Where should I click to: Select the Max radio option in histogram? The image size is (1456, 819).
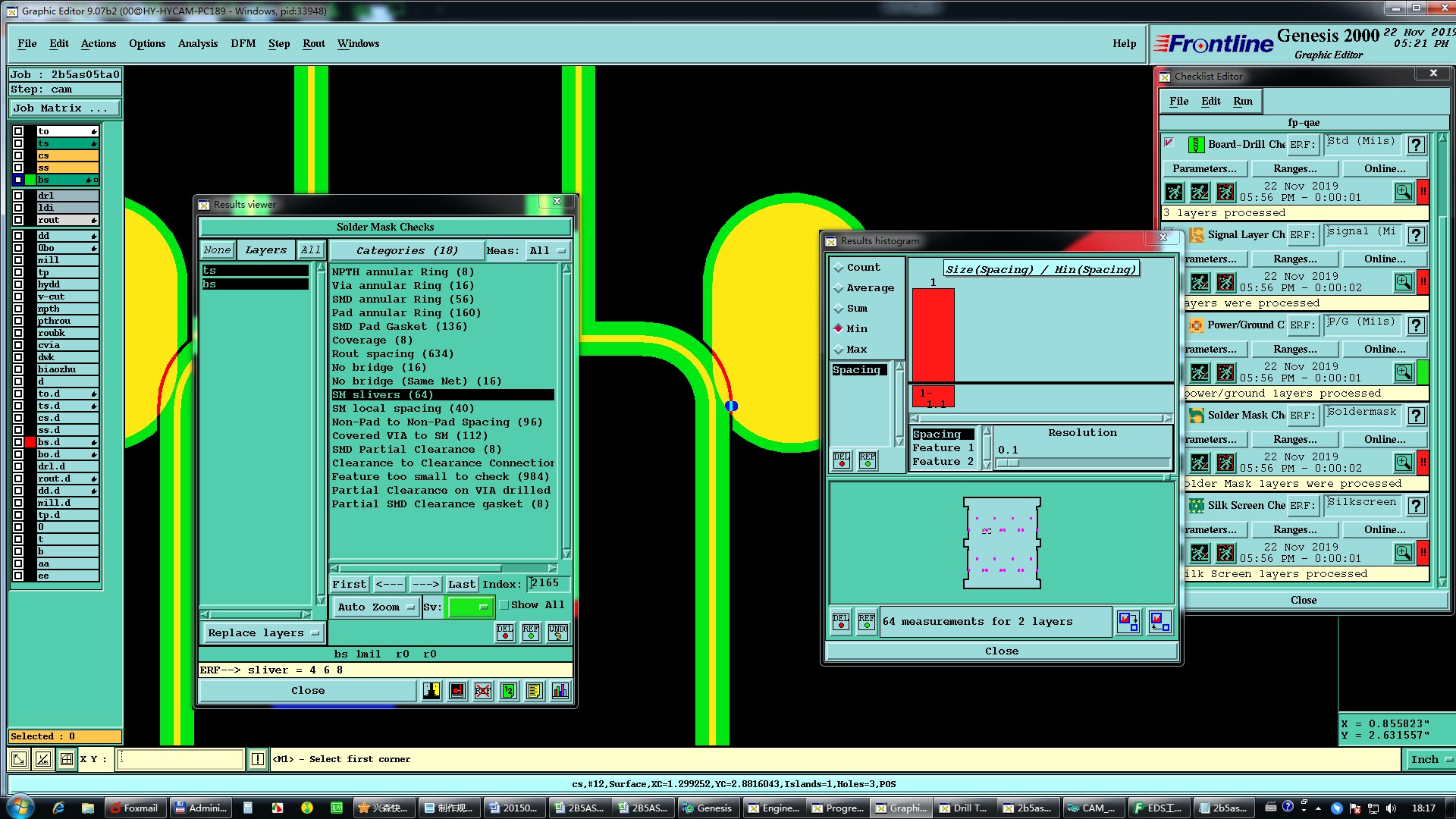839,350
